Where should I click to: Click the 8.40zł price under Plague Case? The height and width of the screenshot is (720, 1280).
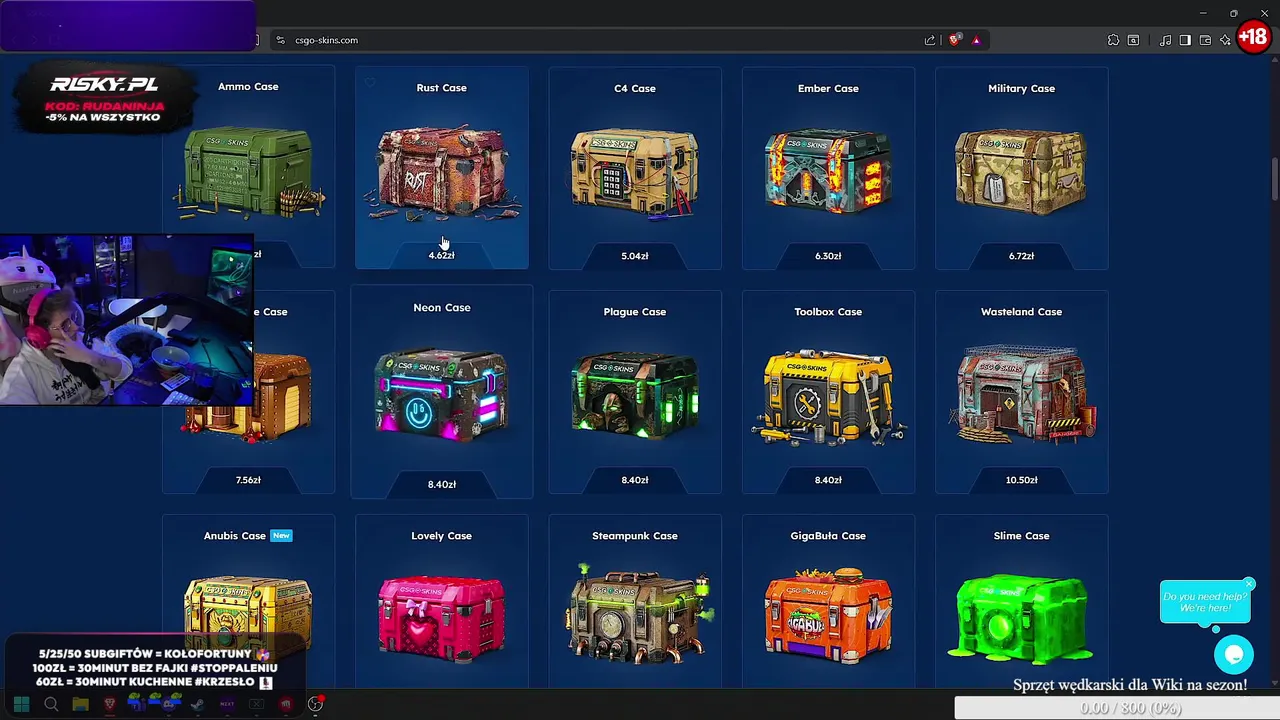tap(635, 480)
